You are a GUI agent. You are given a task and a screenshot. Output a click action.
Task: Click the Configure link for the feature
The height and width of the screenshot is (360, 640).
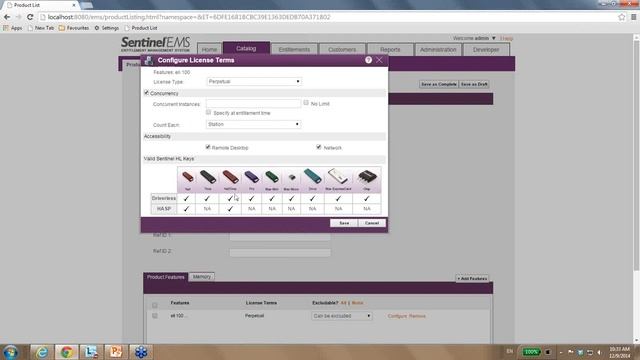pyautogui.click(x=397, y=316)
